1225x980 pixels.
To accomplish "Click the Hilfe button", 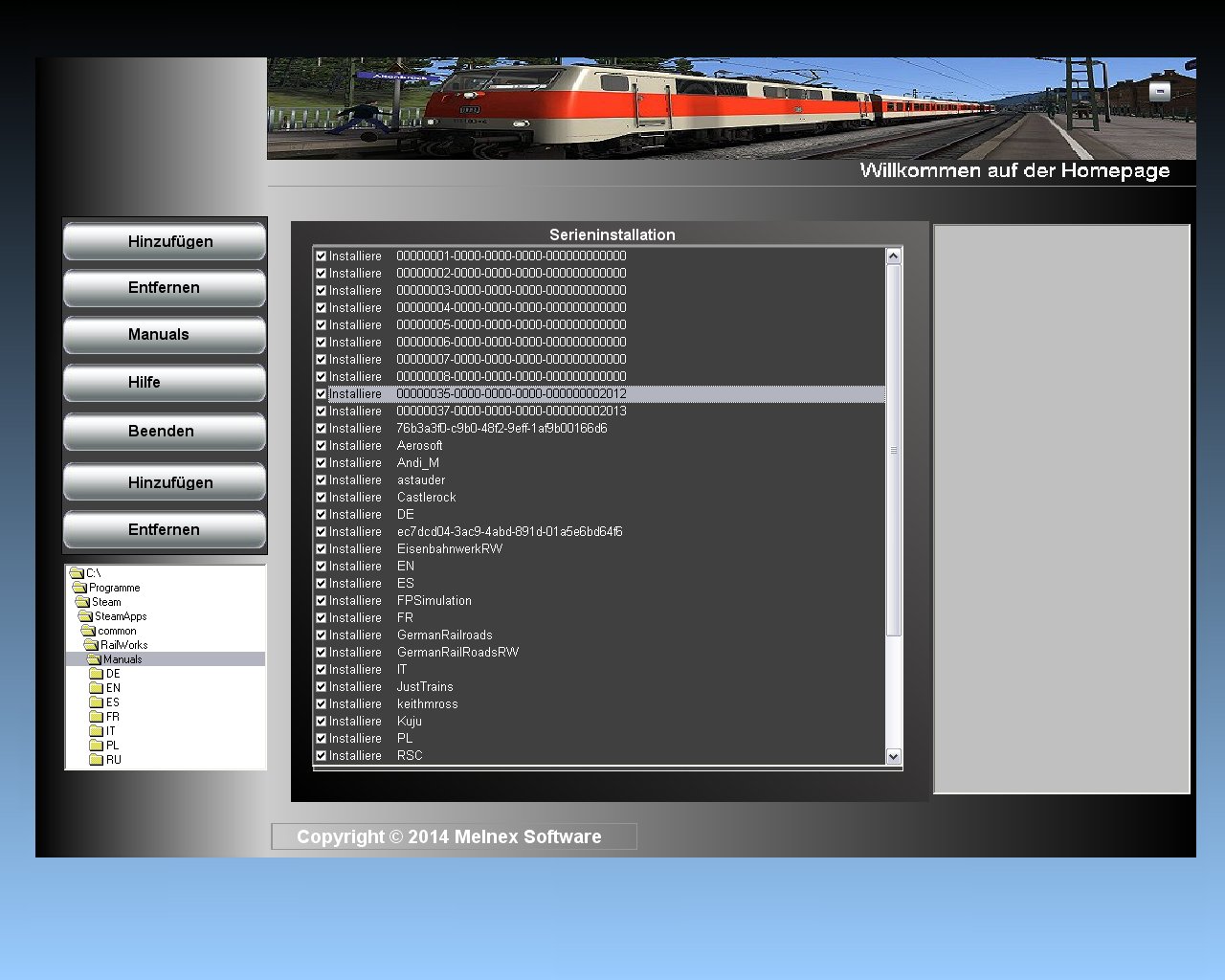I will 165,383.
